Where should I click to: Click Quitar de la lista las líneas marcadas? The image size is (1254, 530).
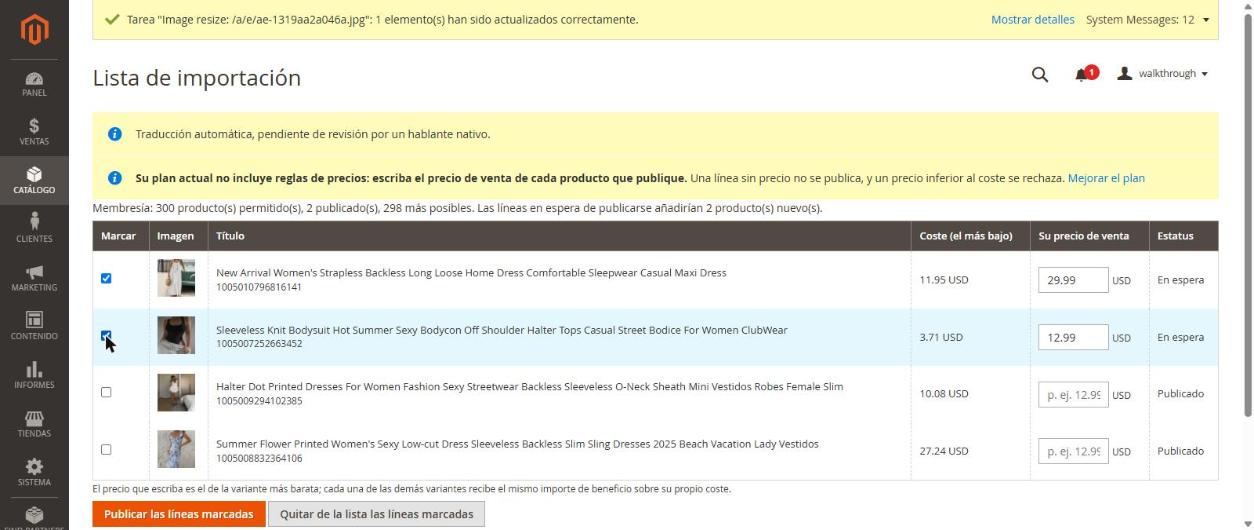click(377, 514)
